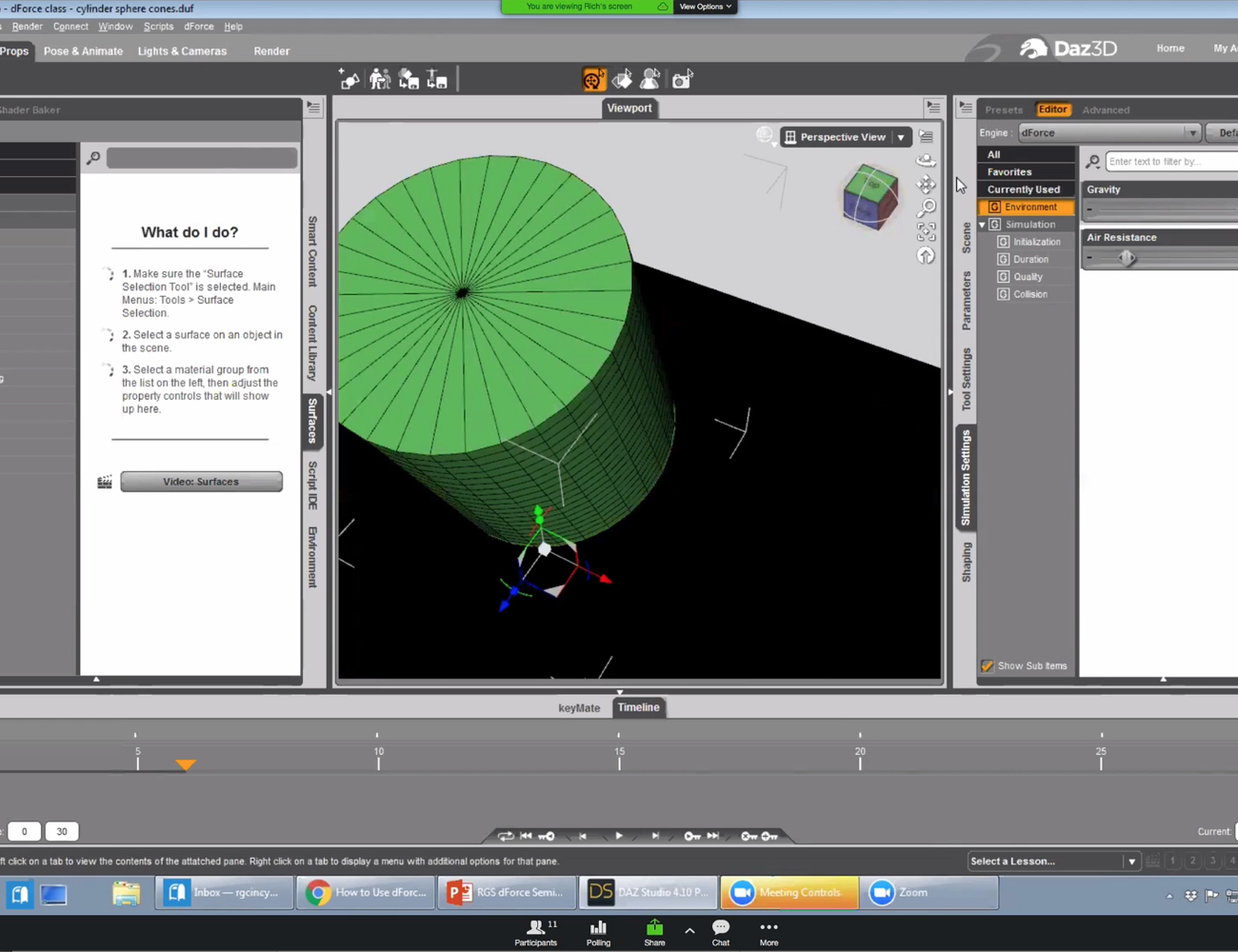Switch to the keyMate tab
1238x952 pixels.
click(x=579, y=707)
